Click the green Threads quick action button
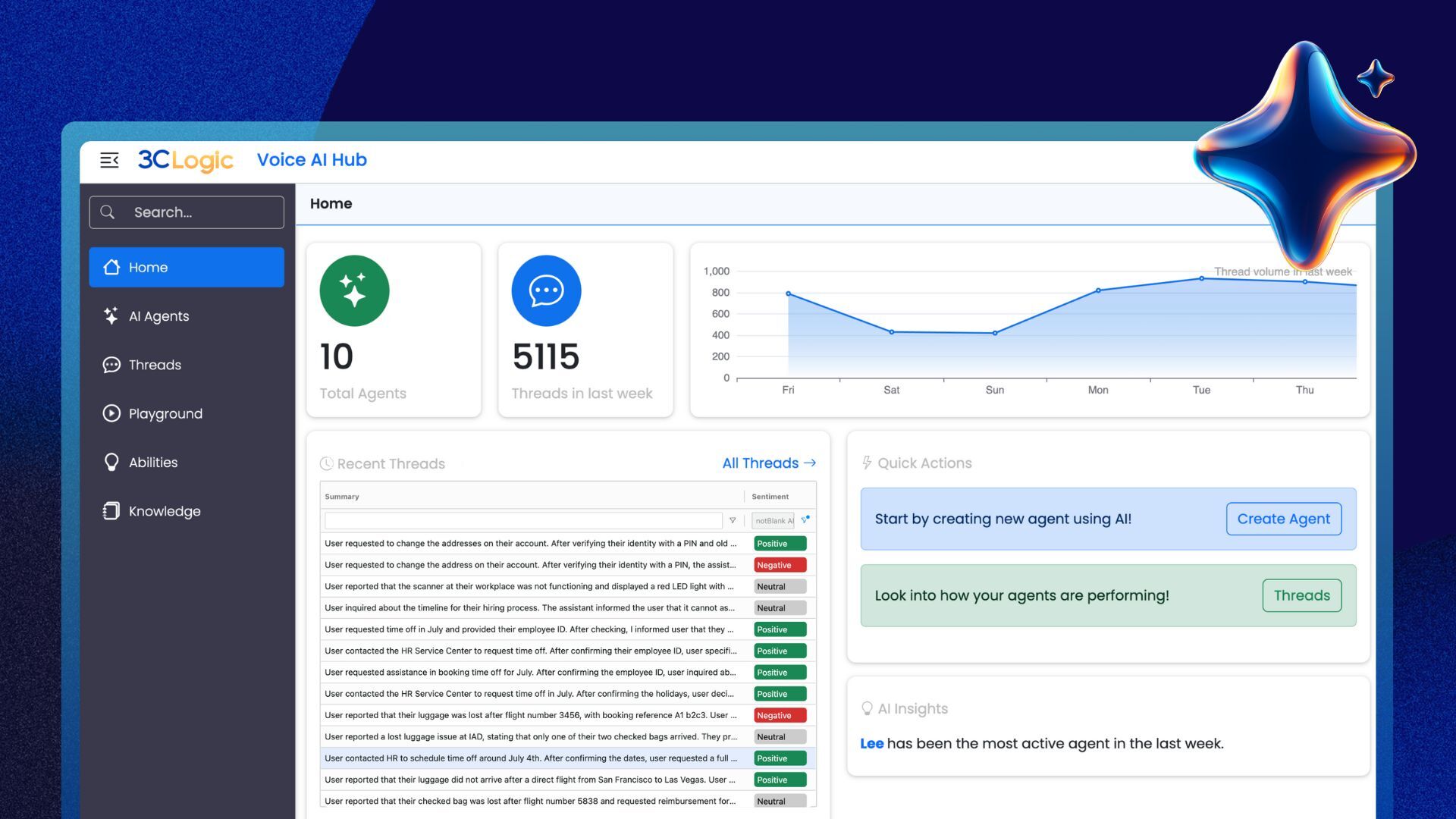 point(1301,595)
